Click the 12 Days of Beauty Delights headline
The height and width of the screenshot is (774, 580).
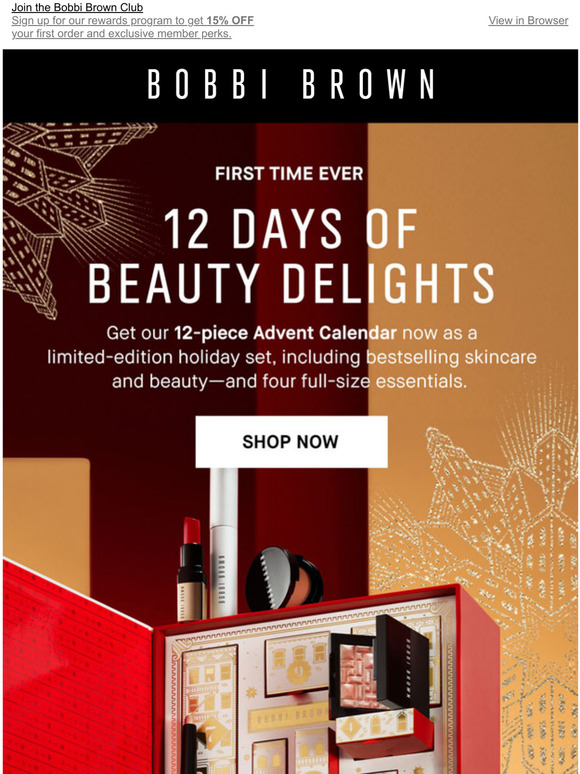tap(291, 256)
